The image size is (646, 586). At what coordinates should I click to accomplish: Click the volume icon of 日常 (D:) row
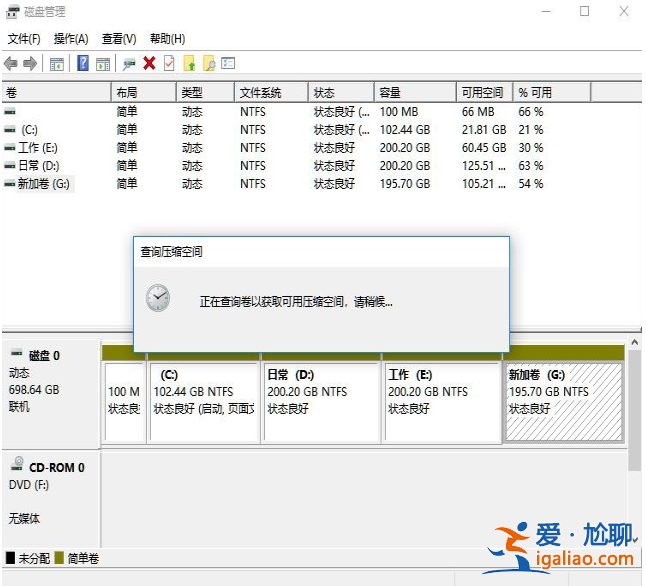pos(10,166)
